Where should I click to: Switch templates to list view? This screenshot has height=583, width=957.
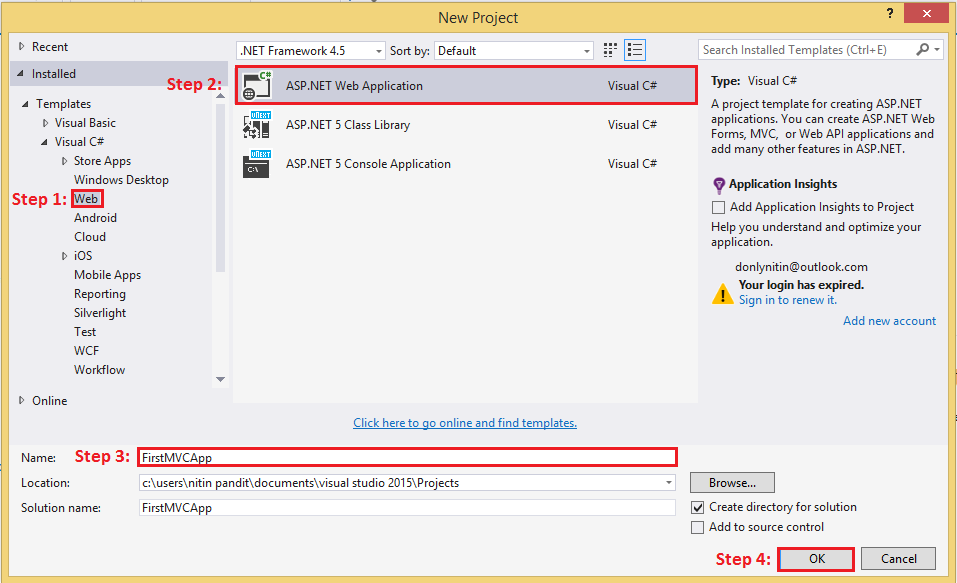[x=635, y=50]
